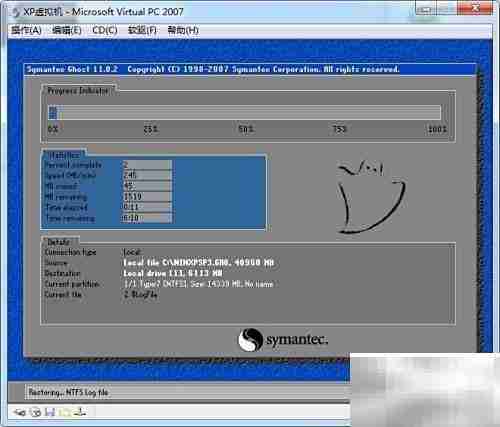Click the Source line Local file C:\WINXPSP3.GHO
The image size is (500, 427).
(199, 263)
